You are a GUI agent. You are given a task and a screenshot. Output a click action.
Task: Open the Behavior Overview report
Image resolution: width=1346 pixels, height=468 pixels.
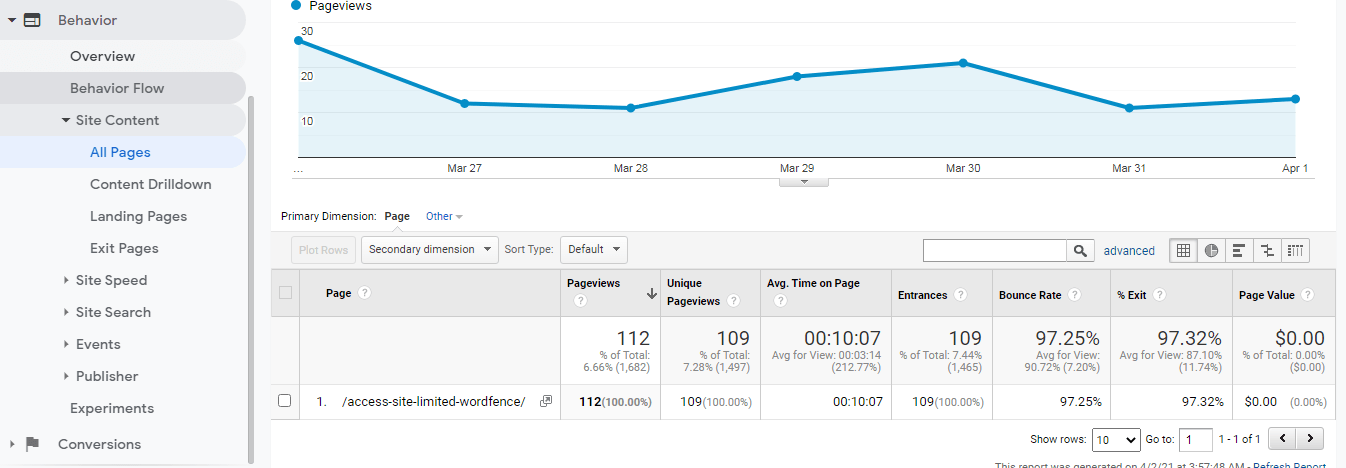click(102, 56)
